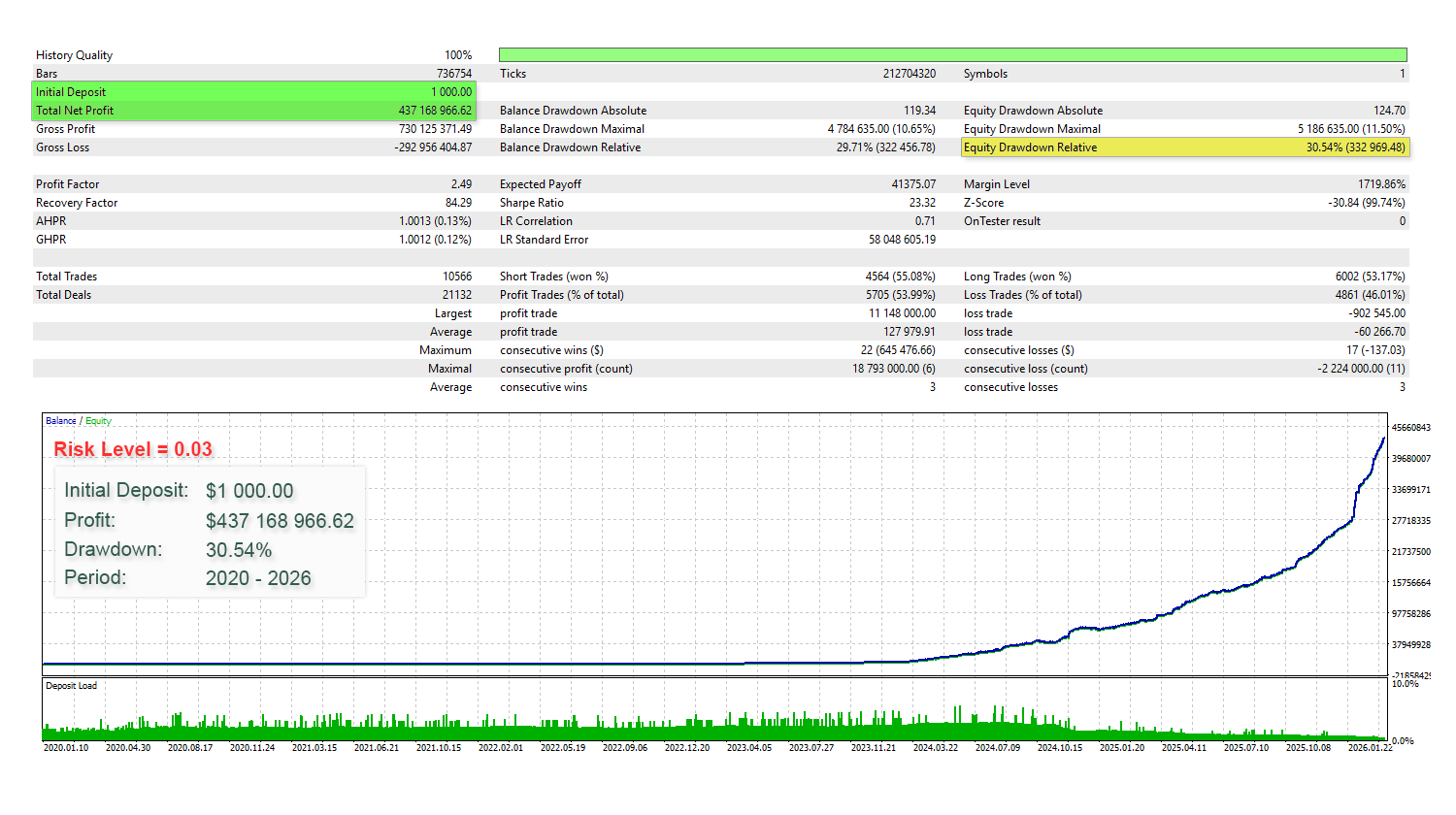1456x815 pixels.
Task: Click the Total Net Profit label
Action: tap(75, 111)
